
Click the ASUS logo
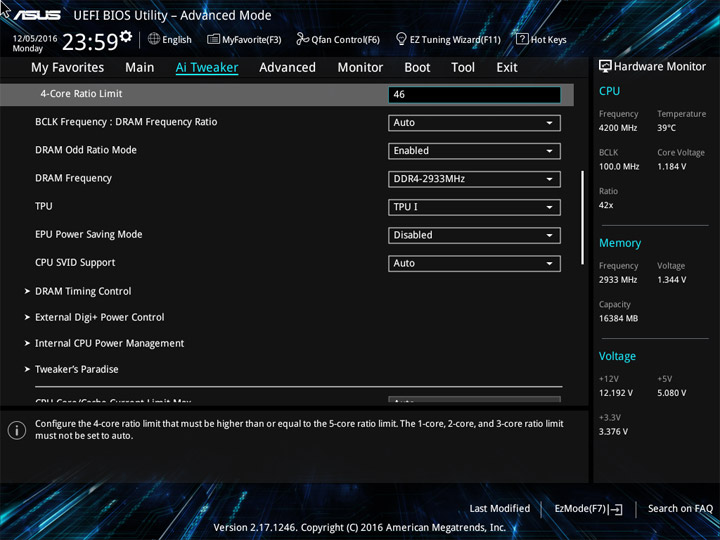click(37, 15)
